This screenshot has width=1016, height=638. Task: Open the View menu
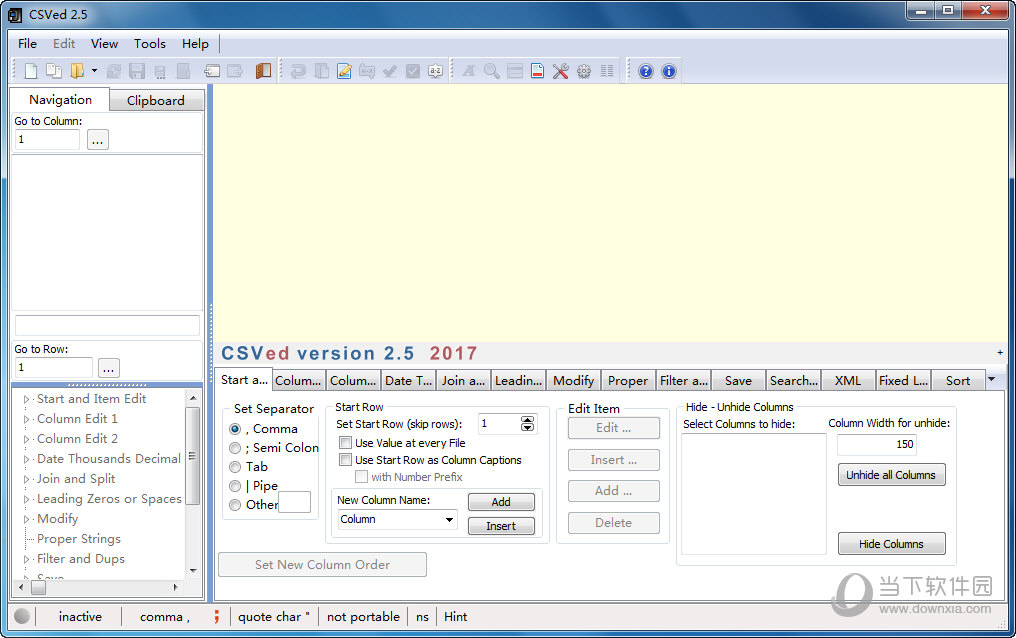click(x=104, y=43)
